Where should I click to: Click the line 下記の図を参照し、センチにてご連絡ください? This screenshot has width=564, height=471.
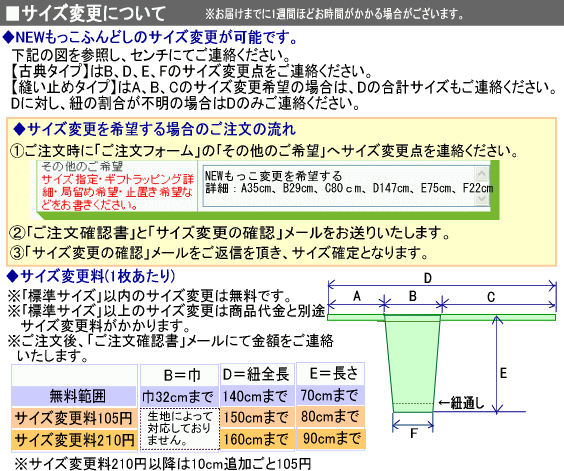click(x=151, y=55)
